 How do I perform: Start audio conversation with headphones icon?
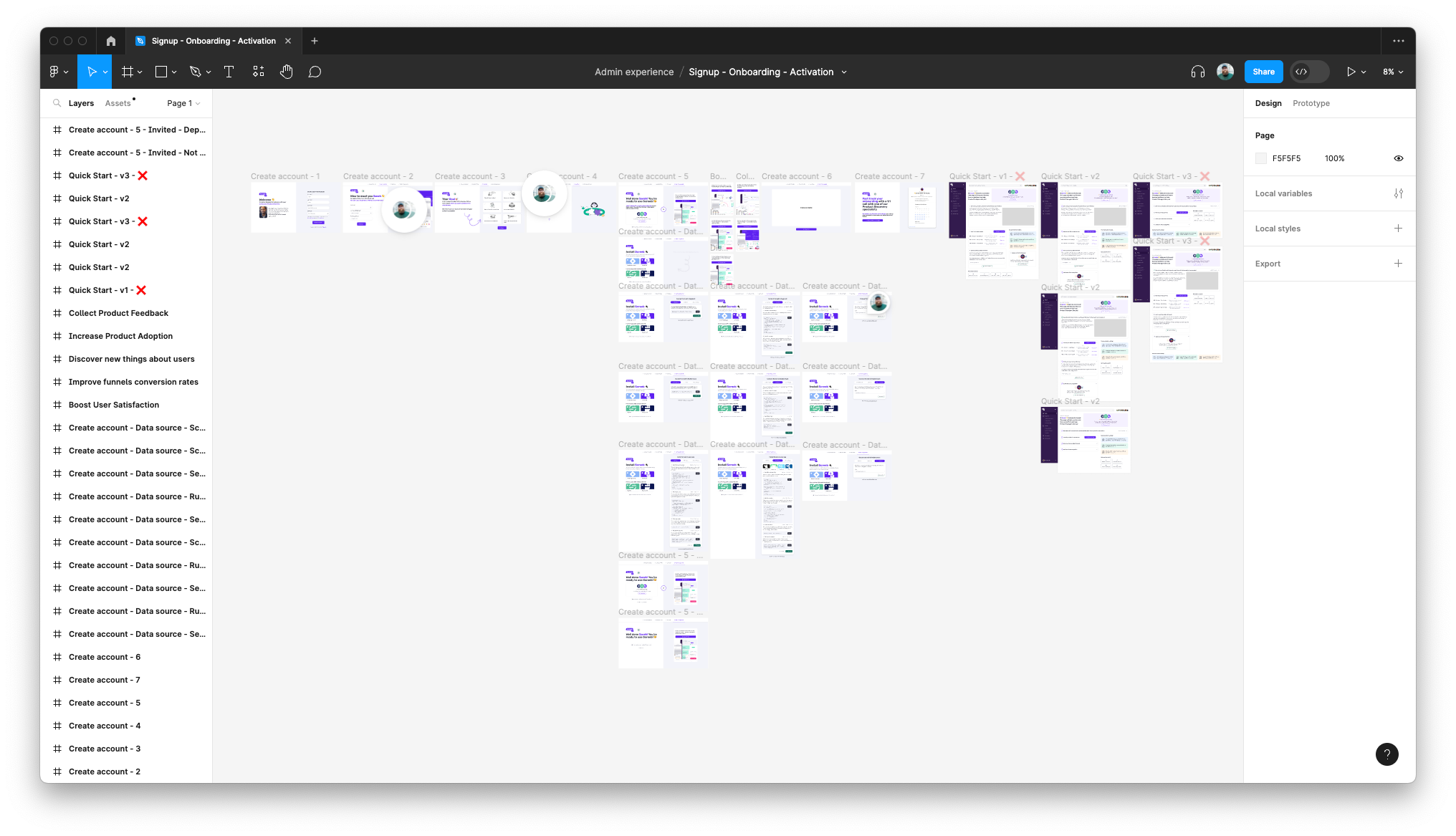coord(1198,72)
